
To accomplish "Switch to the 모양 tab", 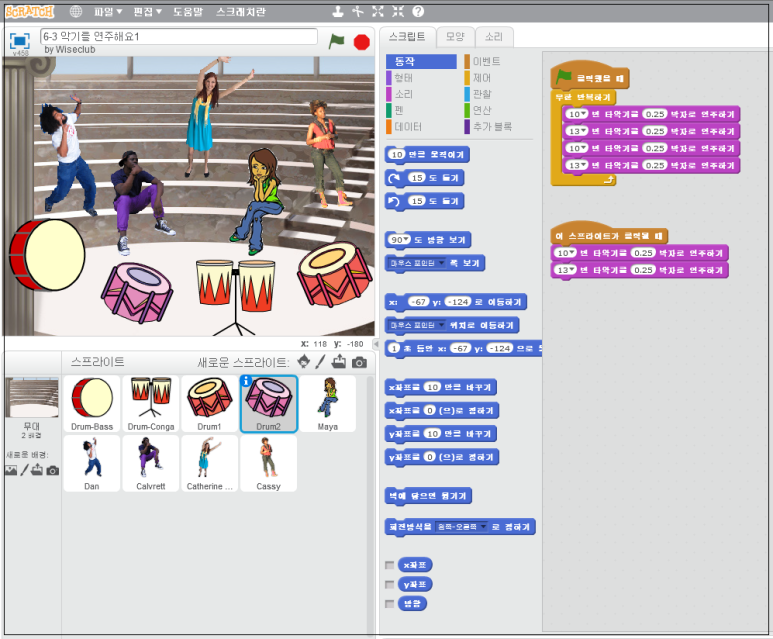I will 455,36.
